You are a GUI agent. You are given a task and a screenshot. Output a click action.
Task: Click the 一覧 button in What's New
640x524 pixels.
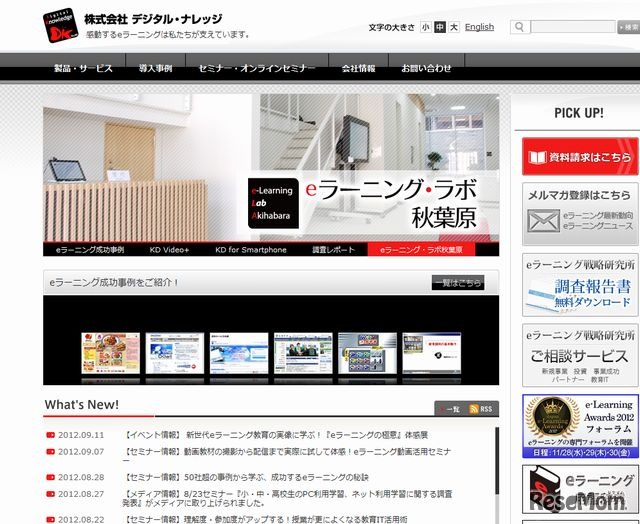click(x=450, y=409)
